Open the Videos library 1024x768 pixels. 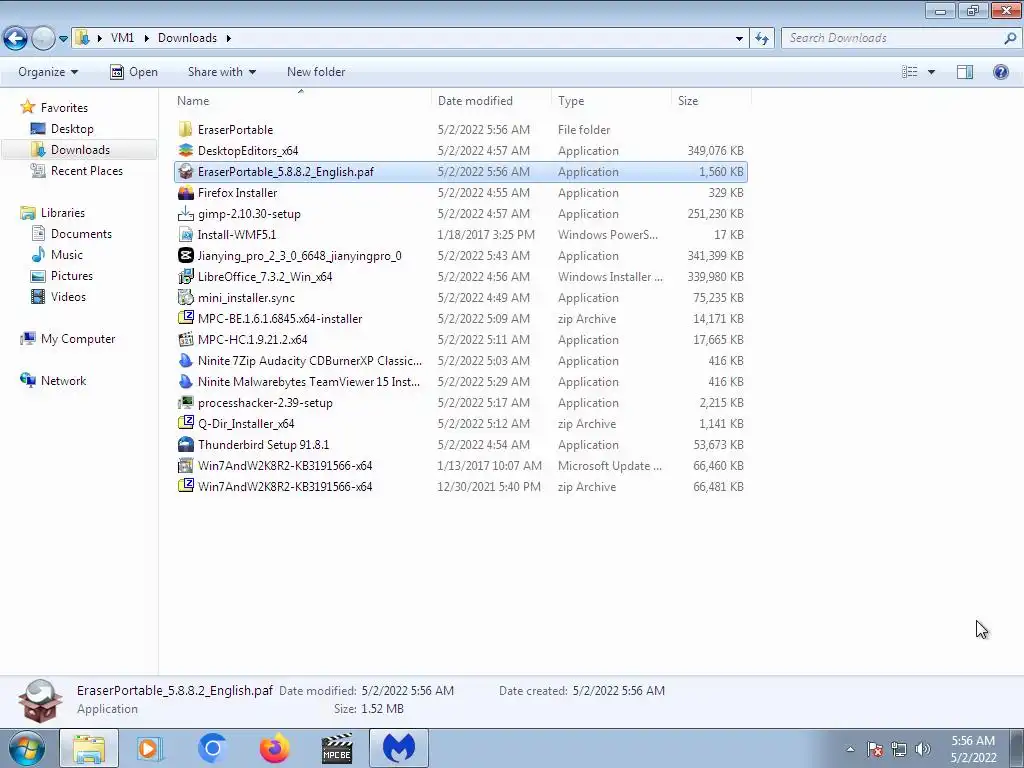point(68,296)
